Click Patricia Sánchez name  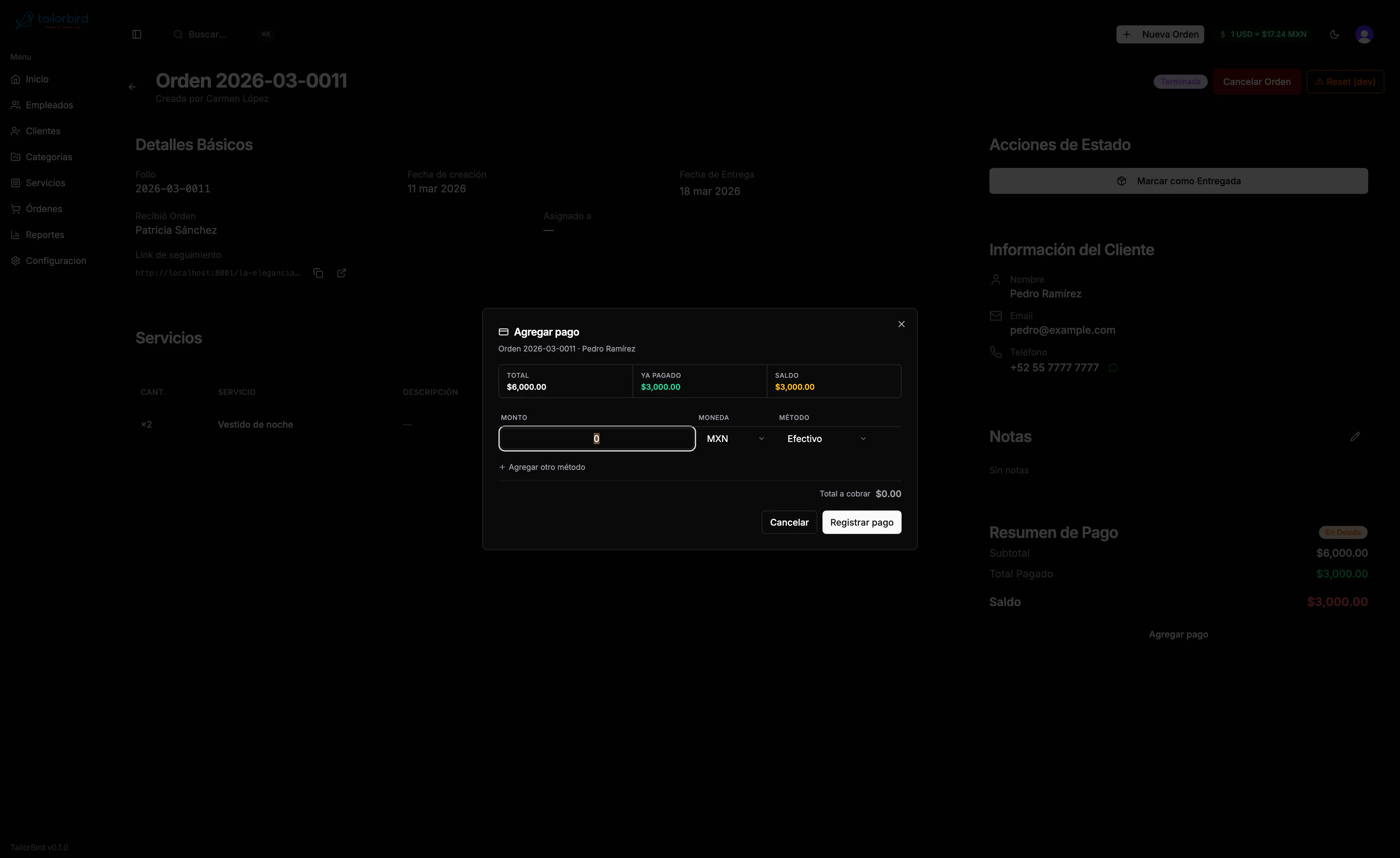click(176, 230)
